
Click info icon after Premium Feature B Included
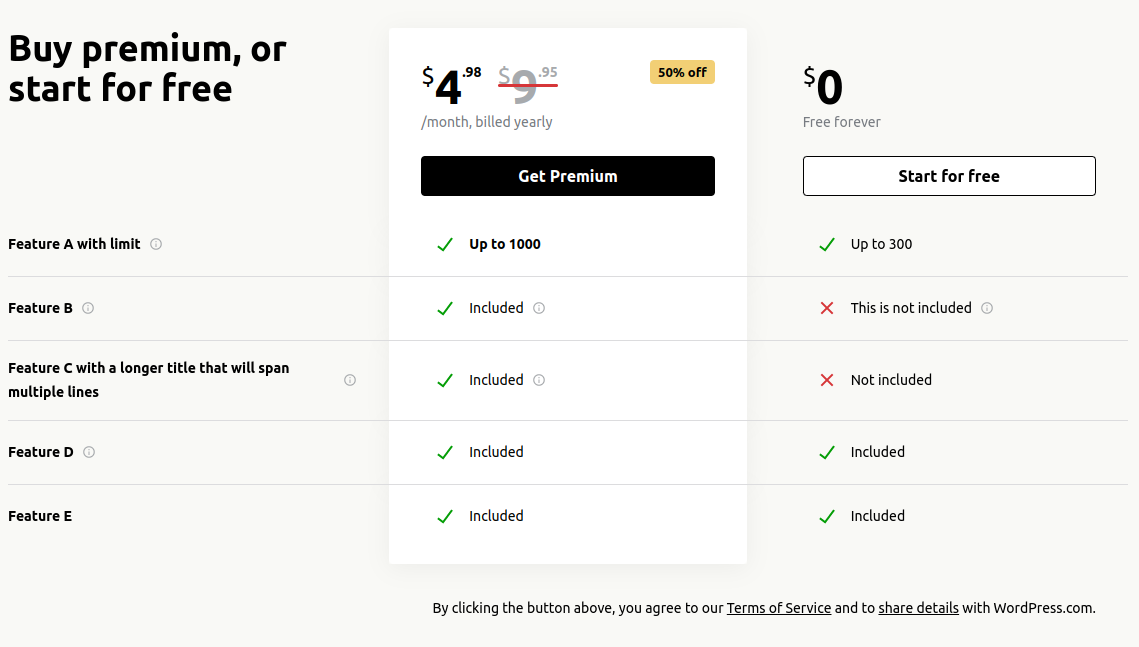click(539, 308)
